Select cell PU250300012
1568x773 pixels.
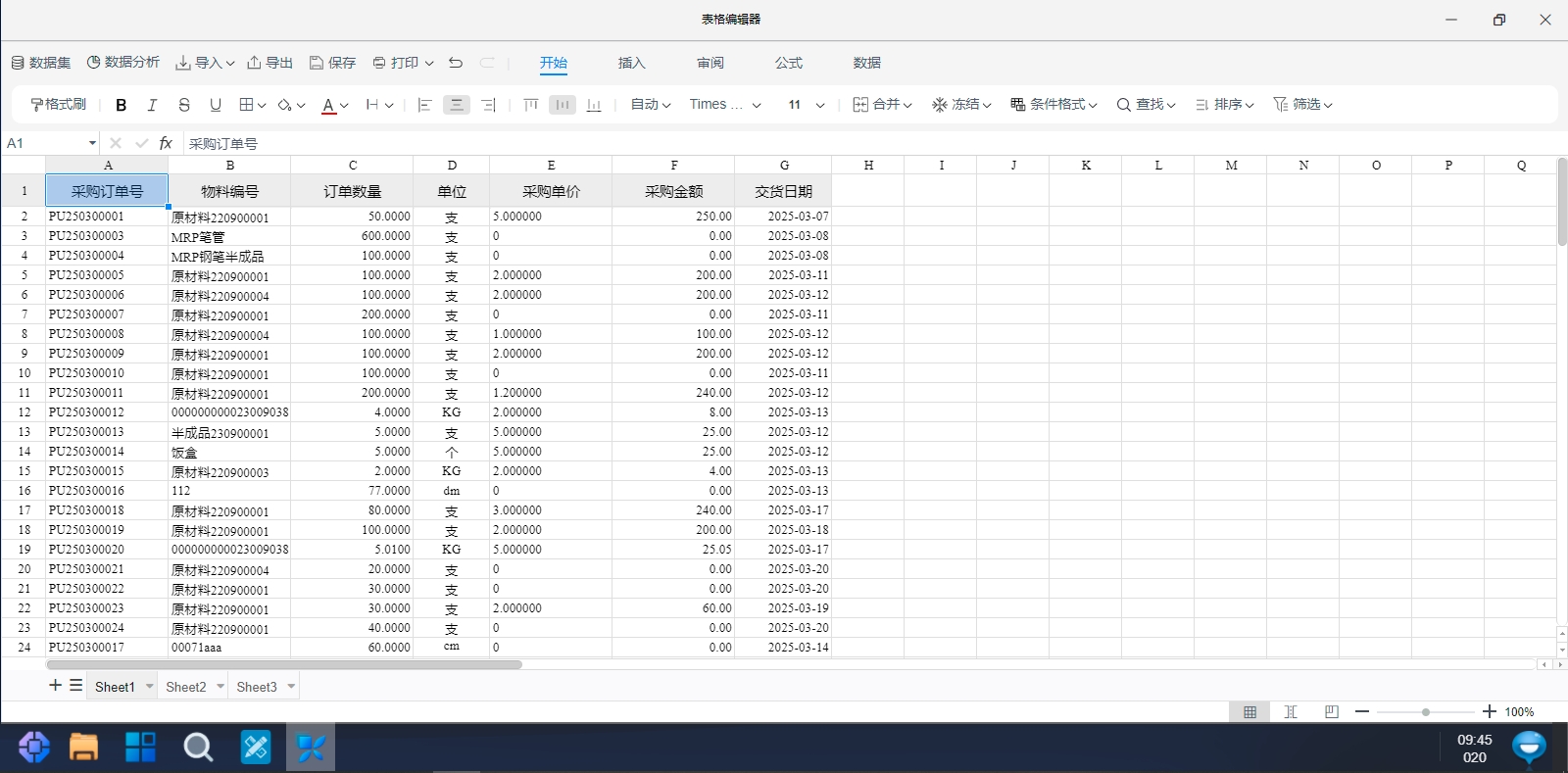(x=107, y=412)
